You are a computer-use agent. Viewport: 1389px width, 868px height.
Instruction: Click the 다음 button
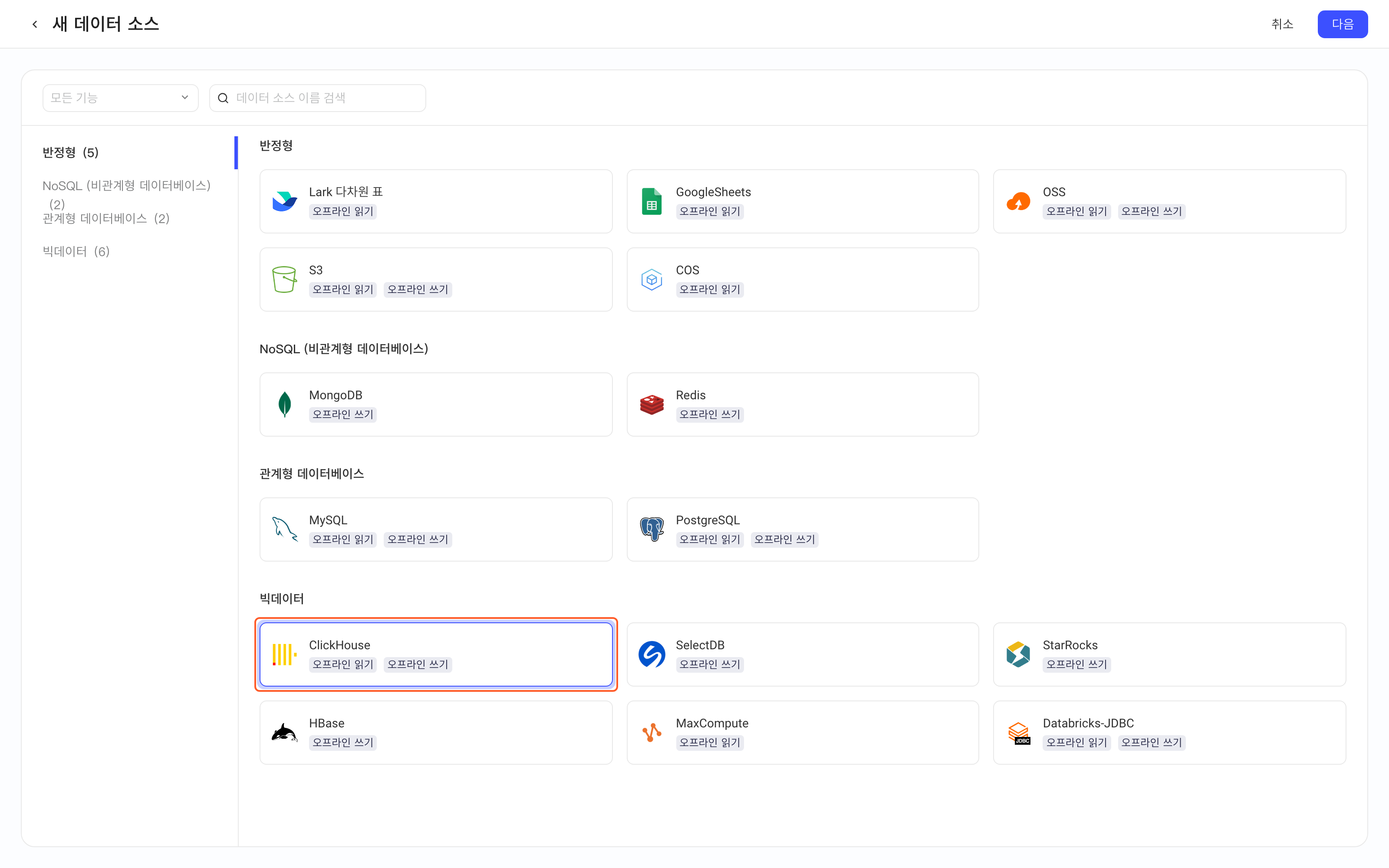(x=1342, y=24)
